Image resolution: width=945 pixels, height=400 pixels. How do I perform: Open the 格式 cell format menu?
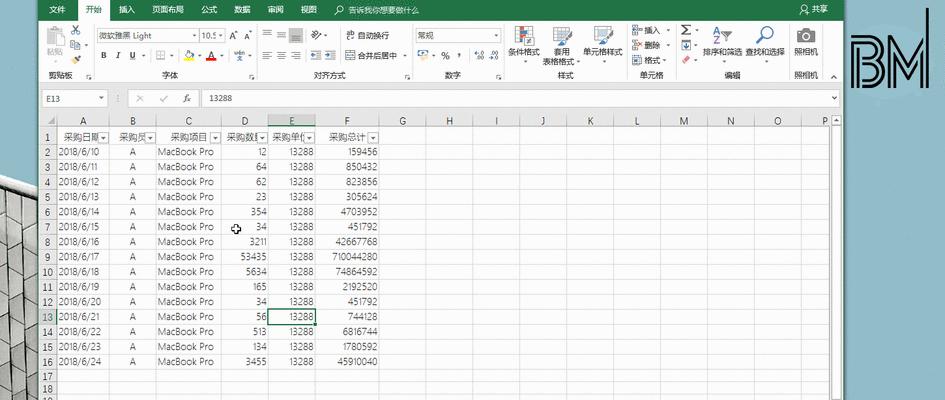click(651, 60)
